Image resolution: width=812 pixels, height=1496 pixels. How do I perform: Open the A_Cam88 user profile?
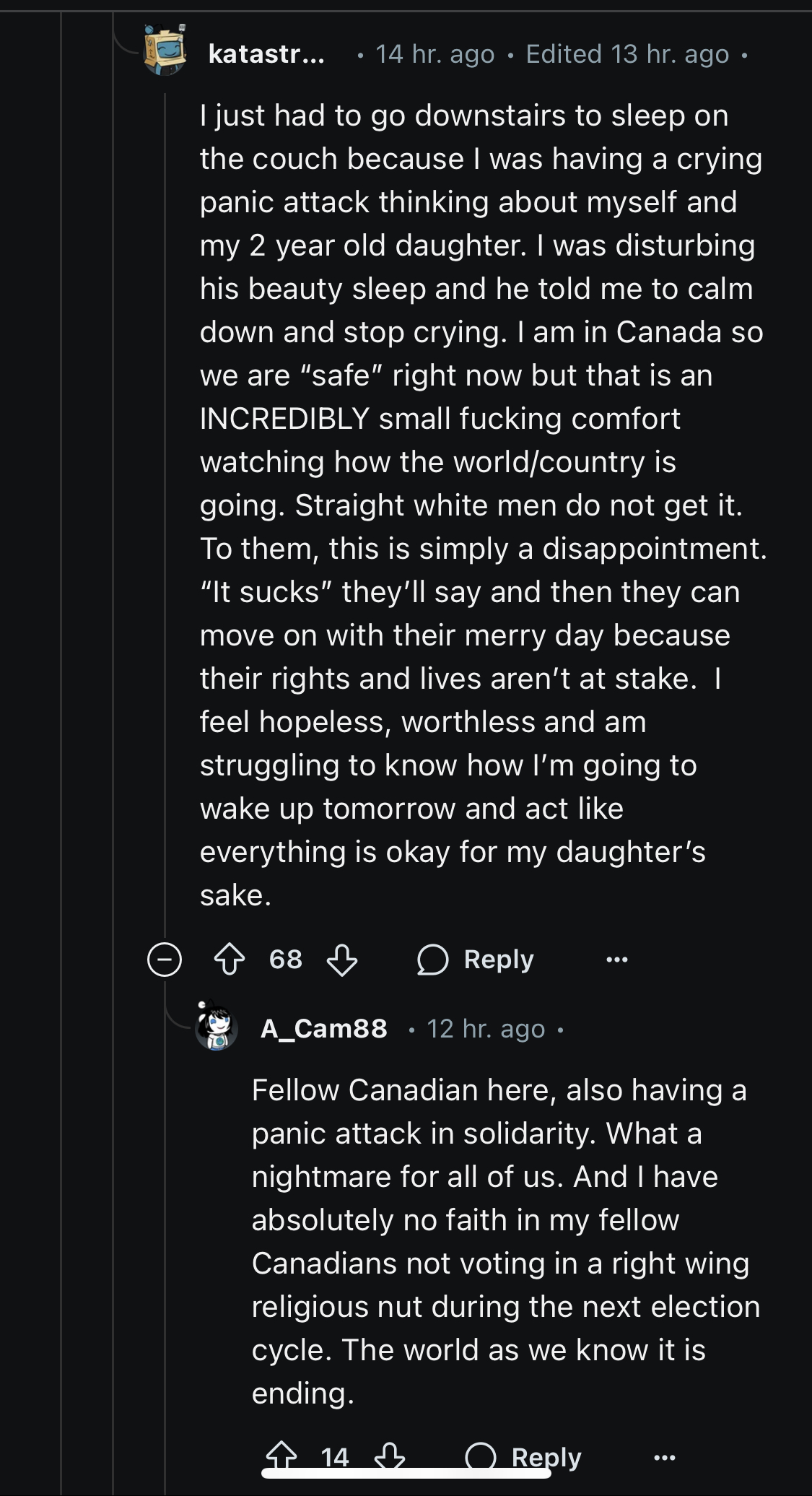pyautogui.click(x=324, y=1028)
